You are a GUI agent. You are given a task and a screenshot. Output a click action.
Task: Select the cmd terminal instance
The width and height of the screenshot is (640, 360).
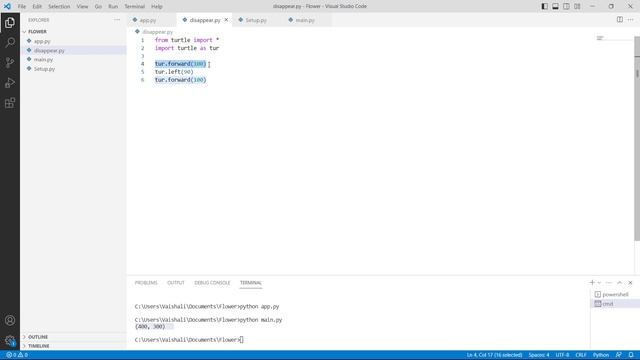[615, 304]
